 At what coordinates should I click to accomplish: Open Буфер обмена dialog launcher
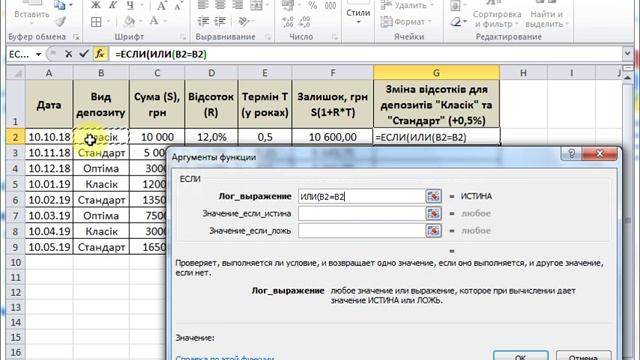76,37
